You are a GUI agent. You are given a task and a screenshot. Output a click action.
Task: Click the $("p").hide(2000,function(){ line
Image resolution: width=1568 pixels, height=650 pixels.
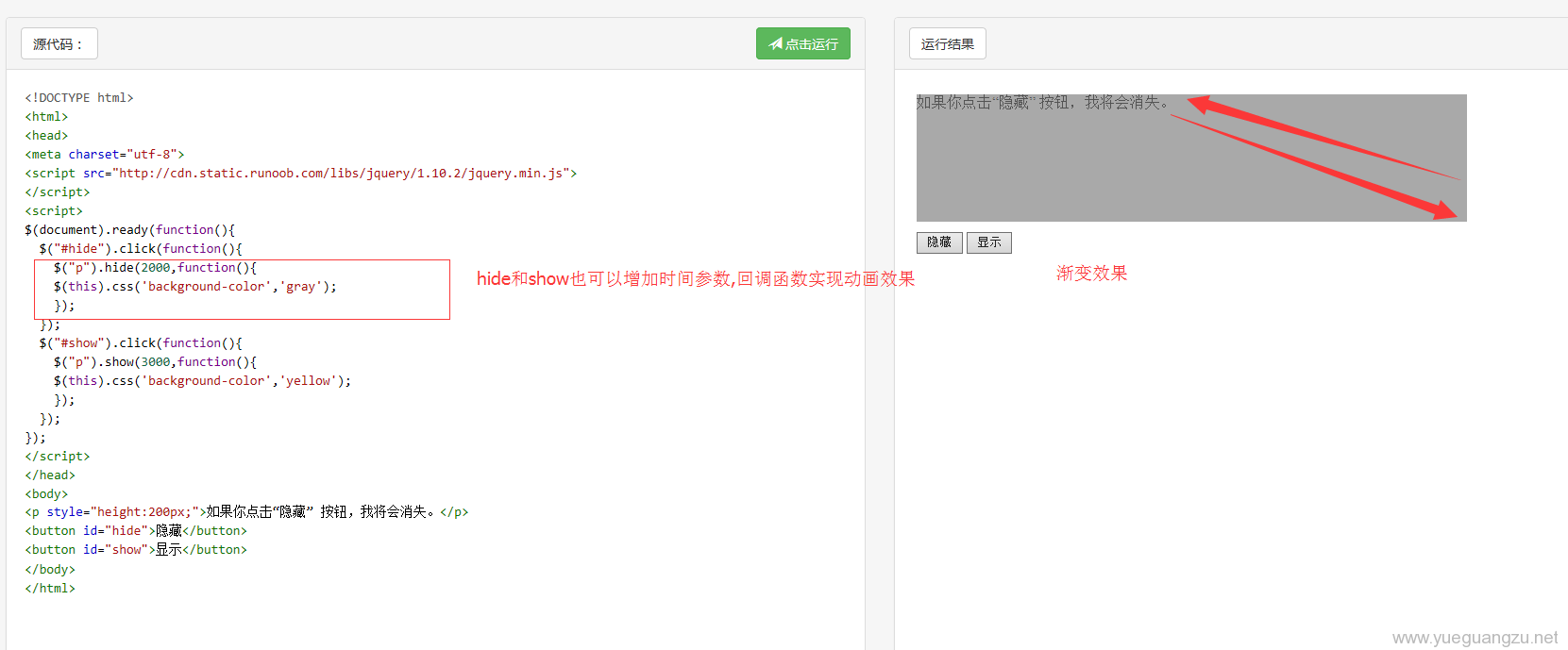tap(155, 267)
